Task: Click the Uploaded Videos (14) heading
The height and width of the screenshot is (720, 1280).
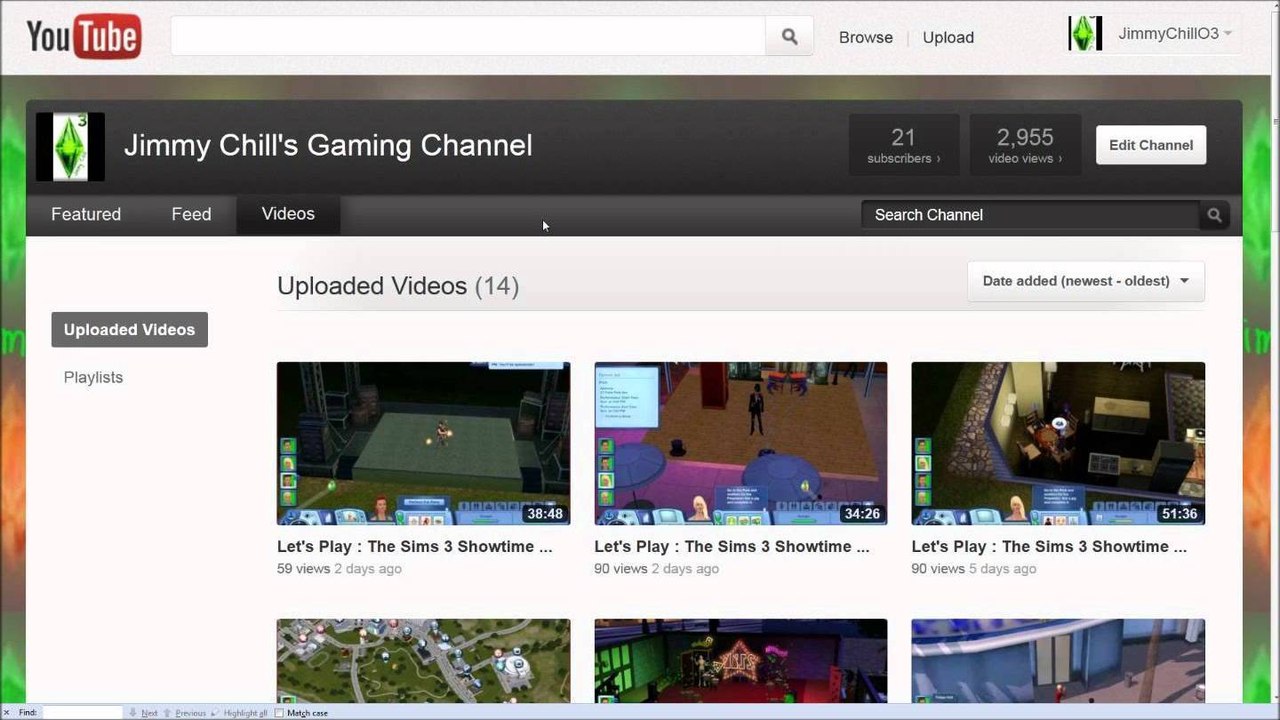Action: click(398, 286)
